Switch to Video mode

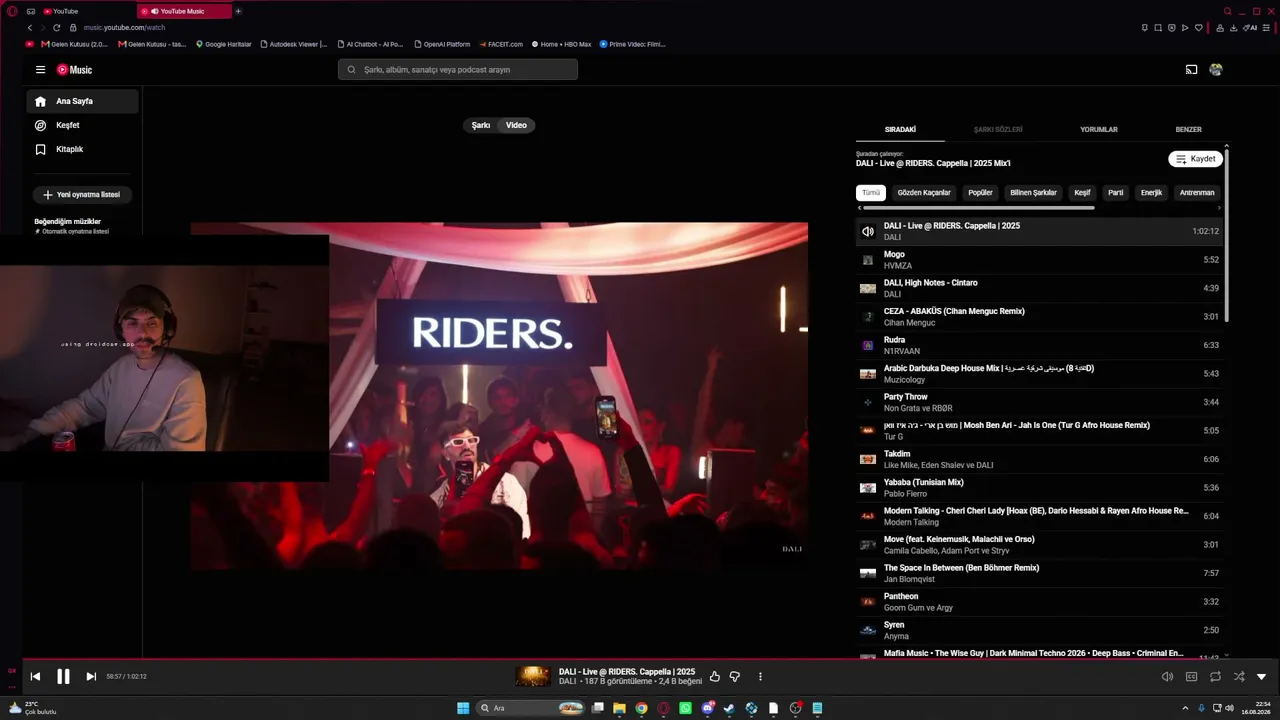516,125
